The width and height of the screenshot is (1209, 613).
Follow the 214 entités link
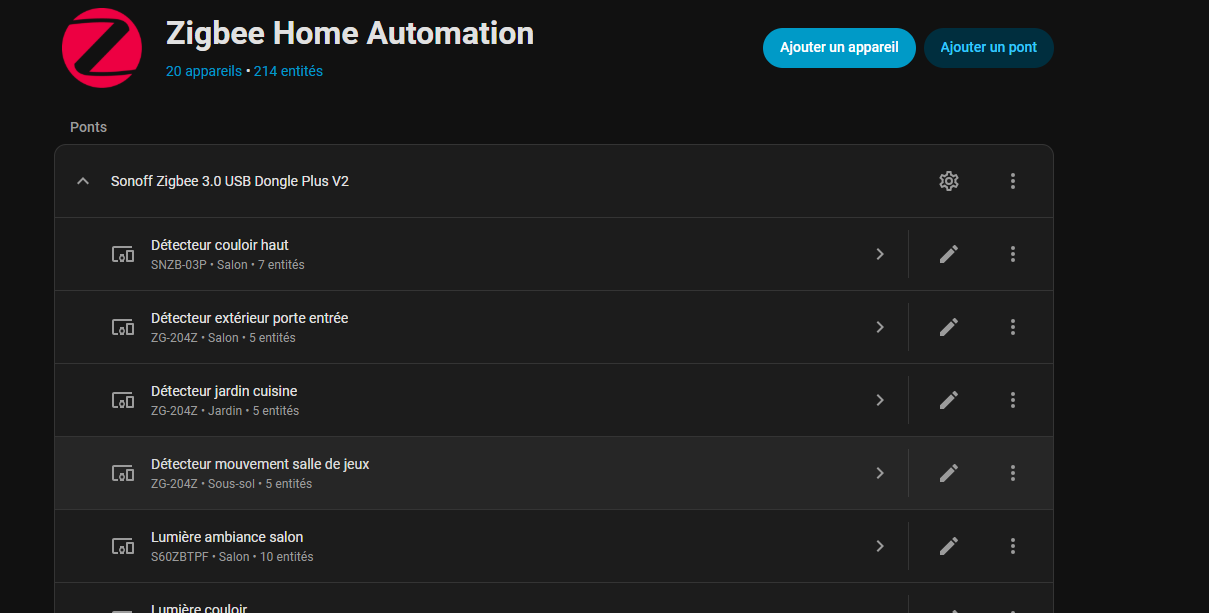(x=288, y=71)
